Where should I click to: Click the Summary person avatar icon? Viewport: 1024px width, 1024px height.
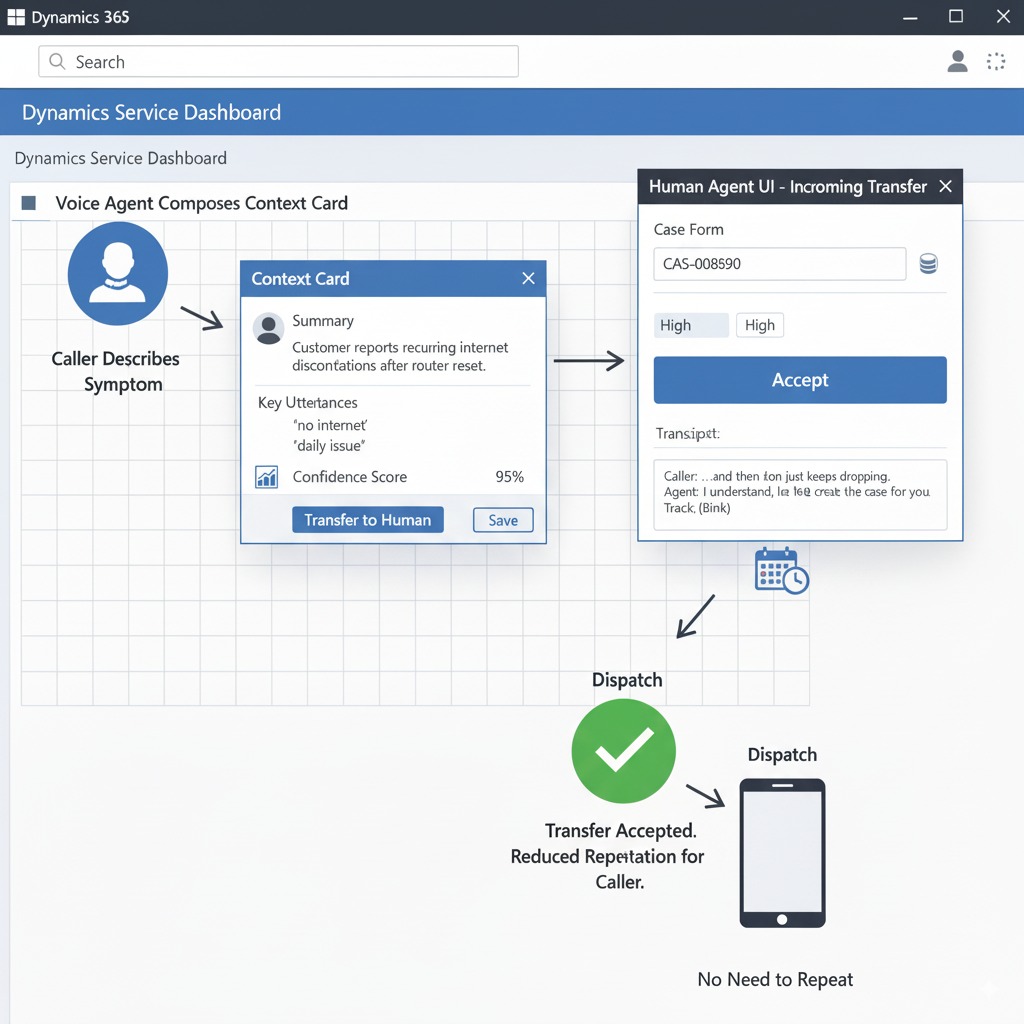coord(268,328)
